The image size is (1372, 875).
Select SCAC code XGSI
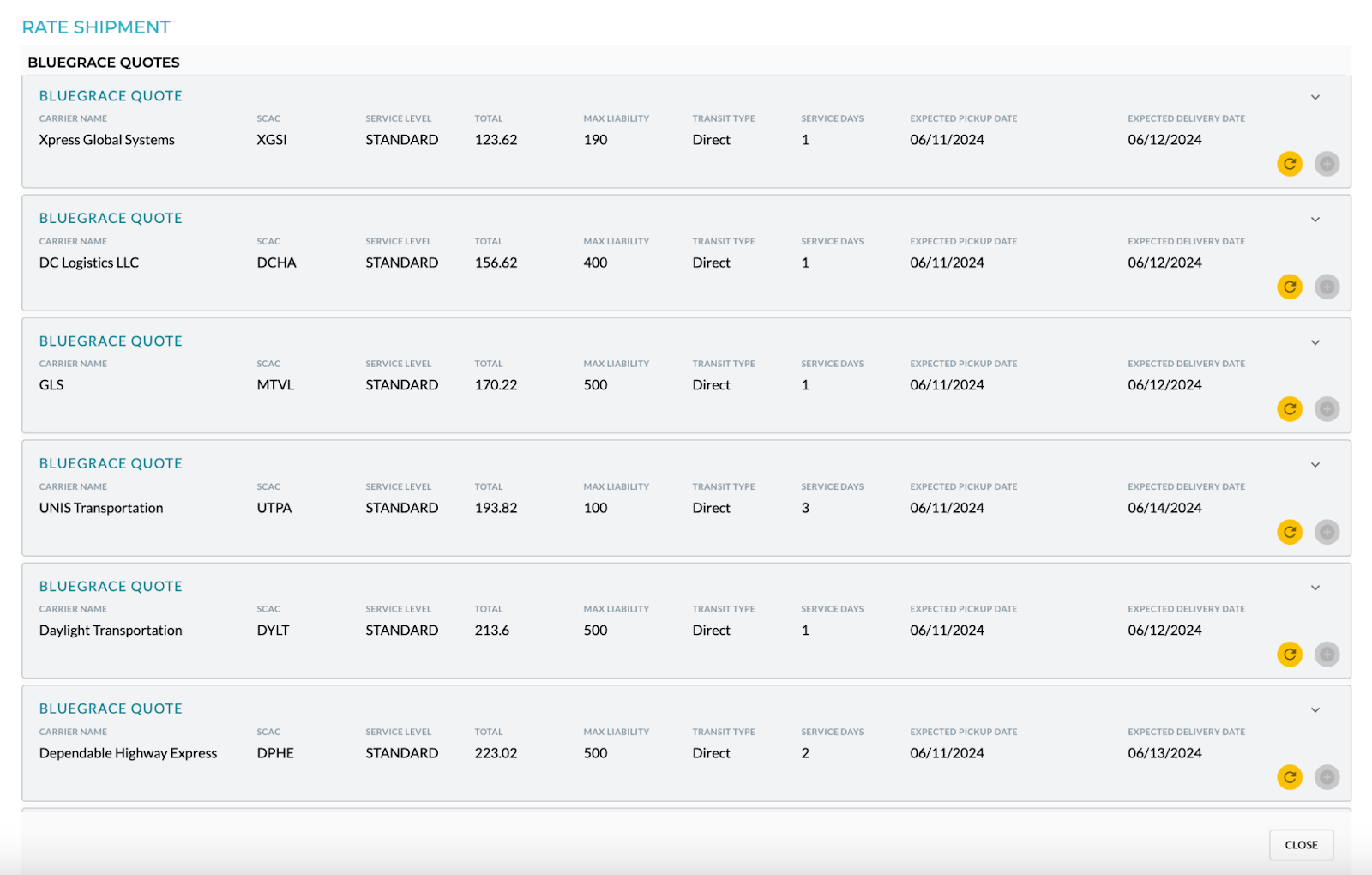pos(272,140)
